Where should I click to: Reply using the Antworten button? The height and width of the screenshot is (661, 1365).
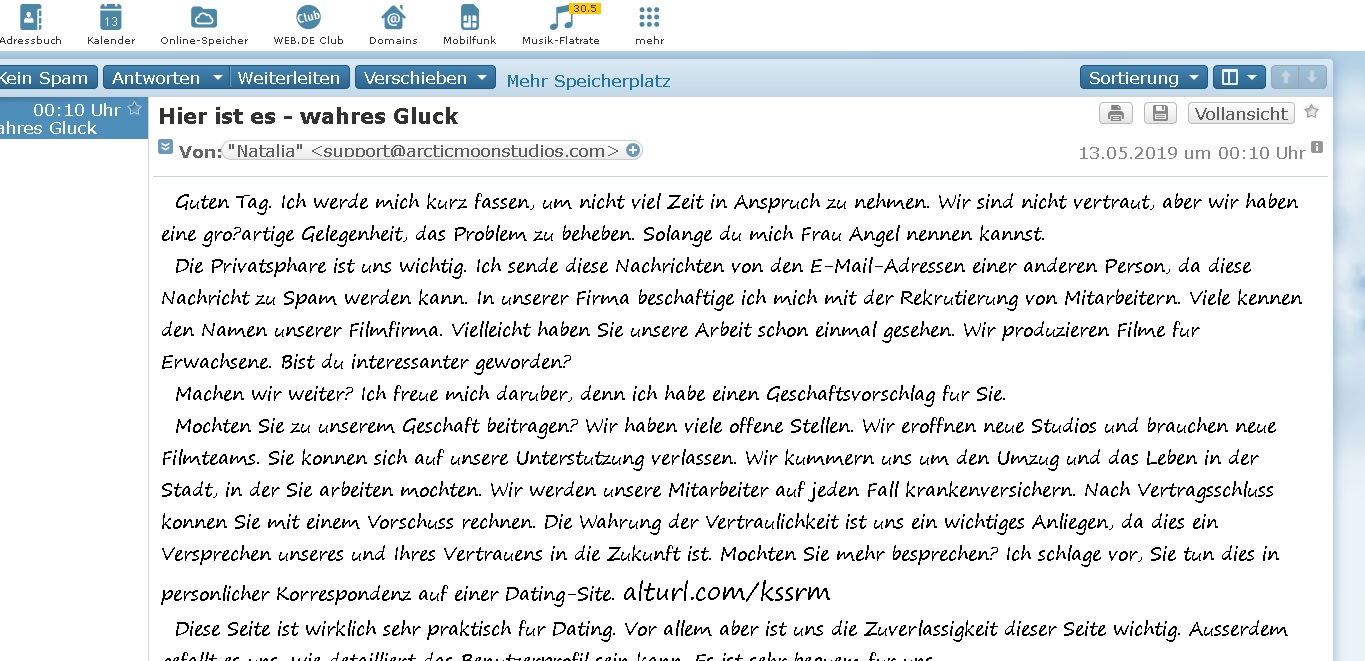point(155,78)
